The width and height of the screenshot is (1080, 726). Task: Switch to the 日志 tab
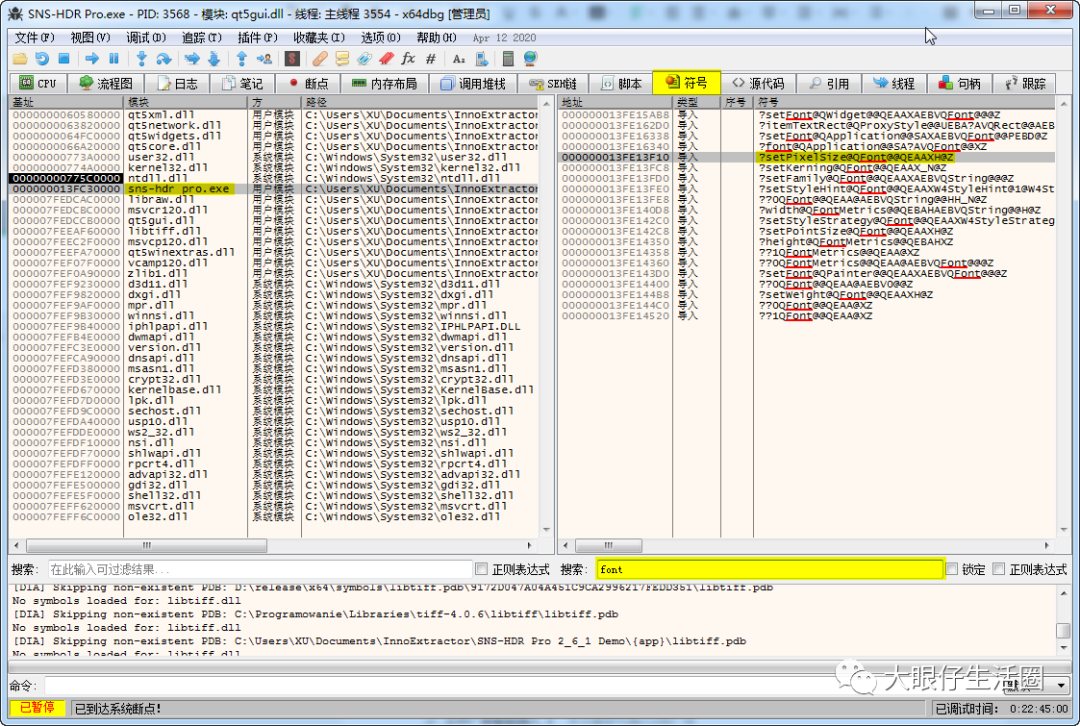click(177, 83)
